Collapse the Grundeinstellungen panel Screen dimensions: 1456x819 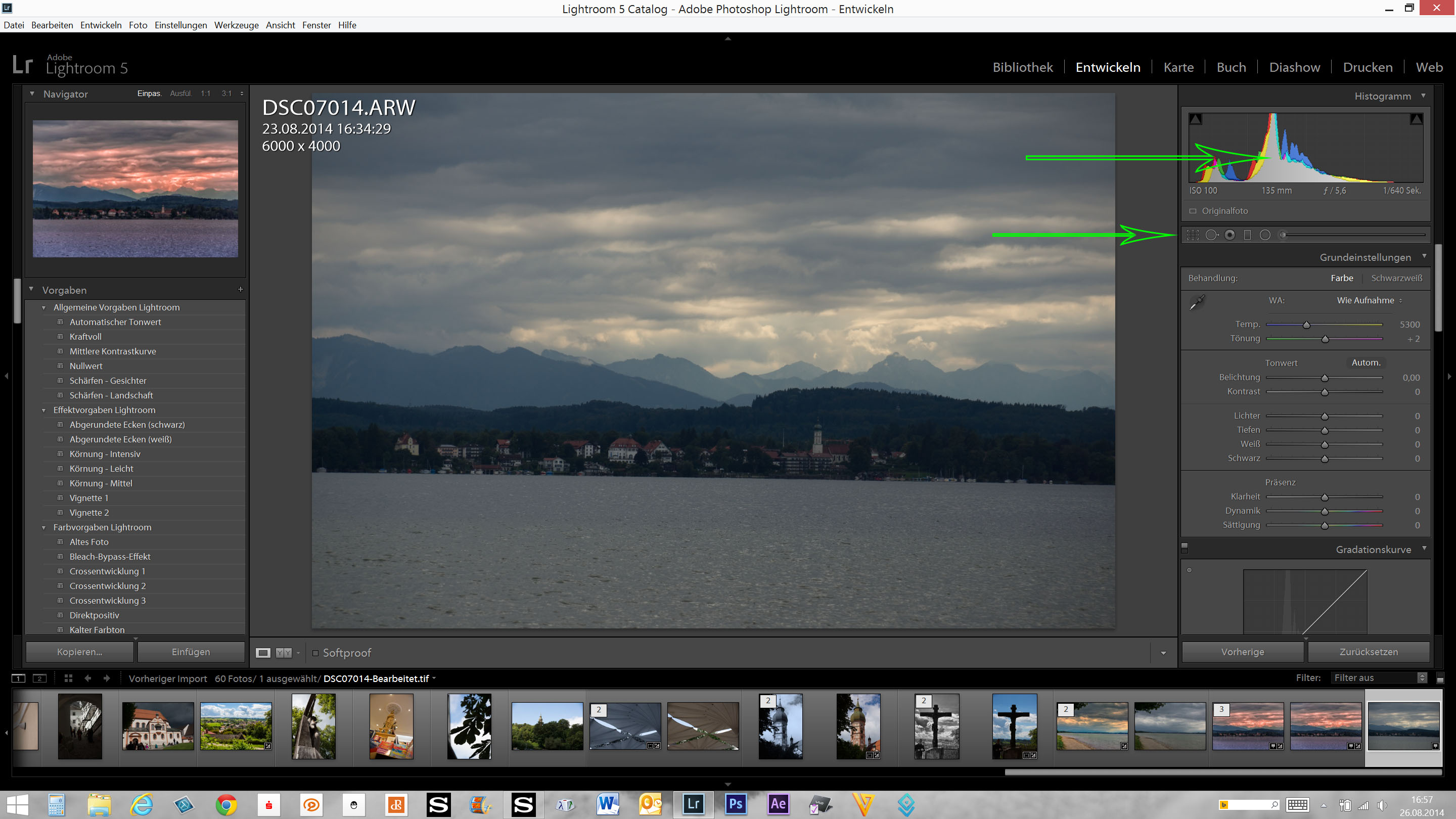[x=1424, y=257]
